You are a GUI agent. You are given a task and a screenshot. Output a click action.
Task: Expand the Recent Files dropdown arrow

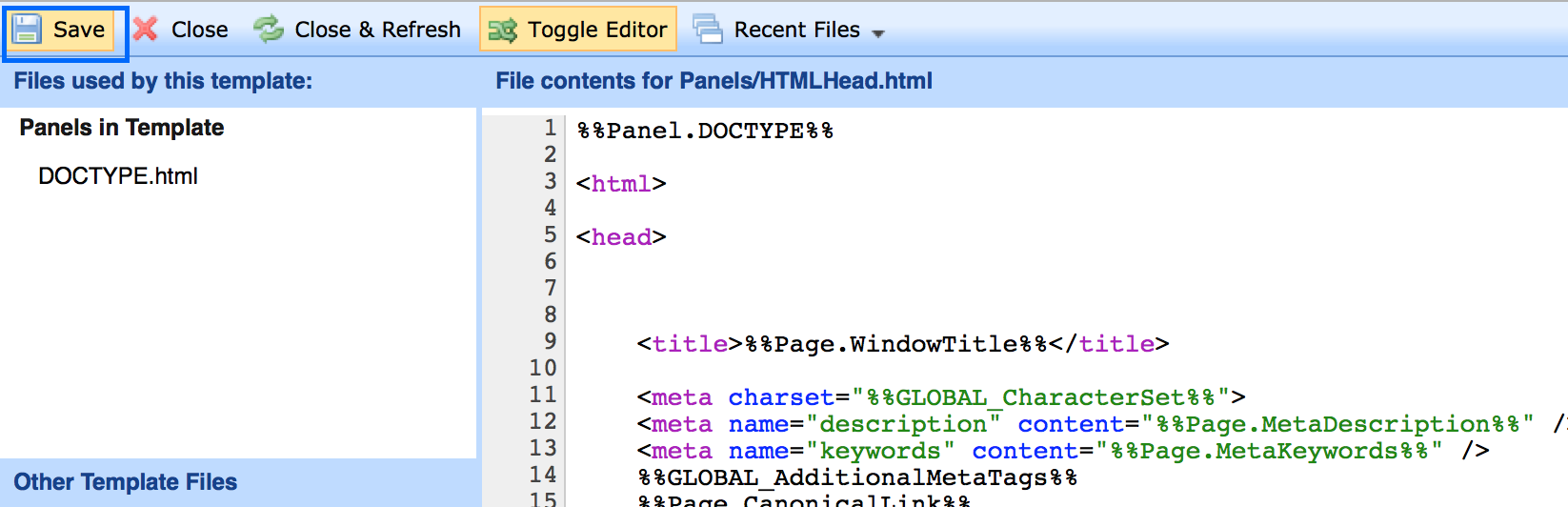878,33
